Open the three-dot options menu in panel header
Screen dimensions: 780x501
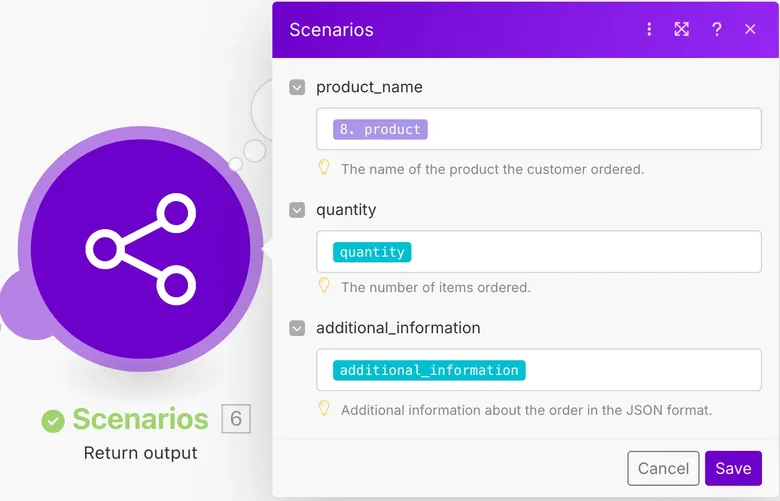click(x=649, y=29)
